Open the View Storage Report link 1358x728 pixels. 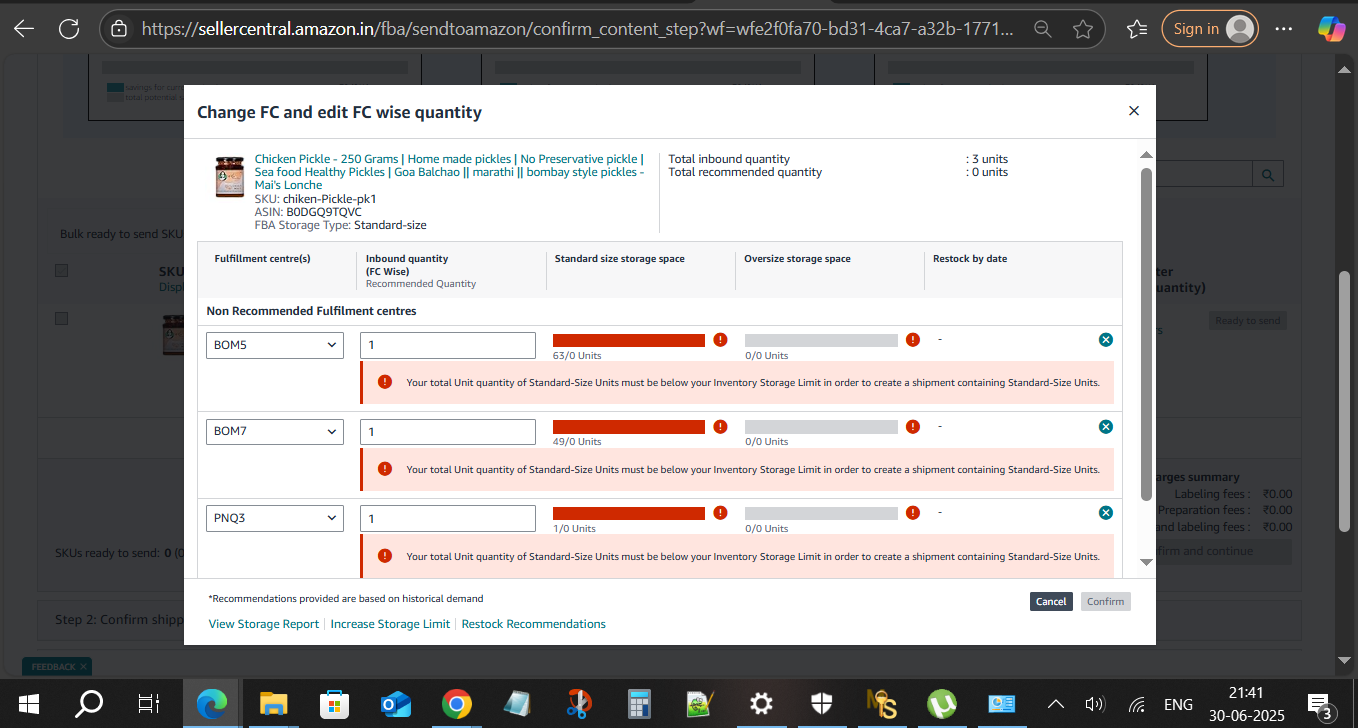(x=264, y=624)
